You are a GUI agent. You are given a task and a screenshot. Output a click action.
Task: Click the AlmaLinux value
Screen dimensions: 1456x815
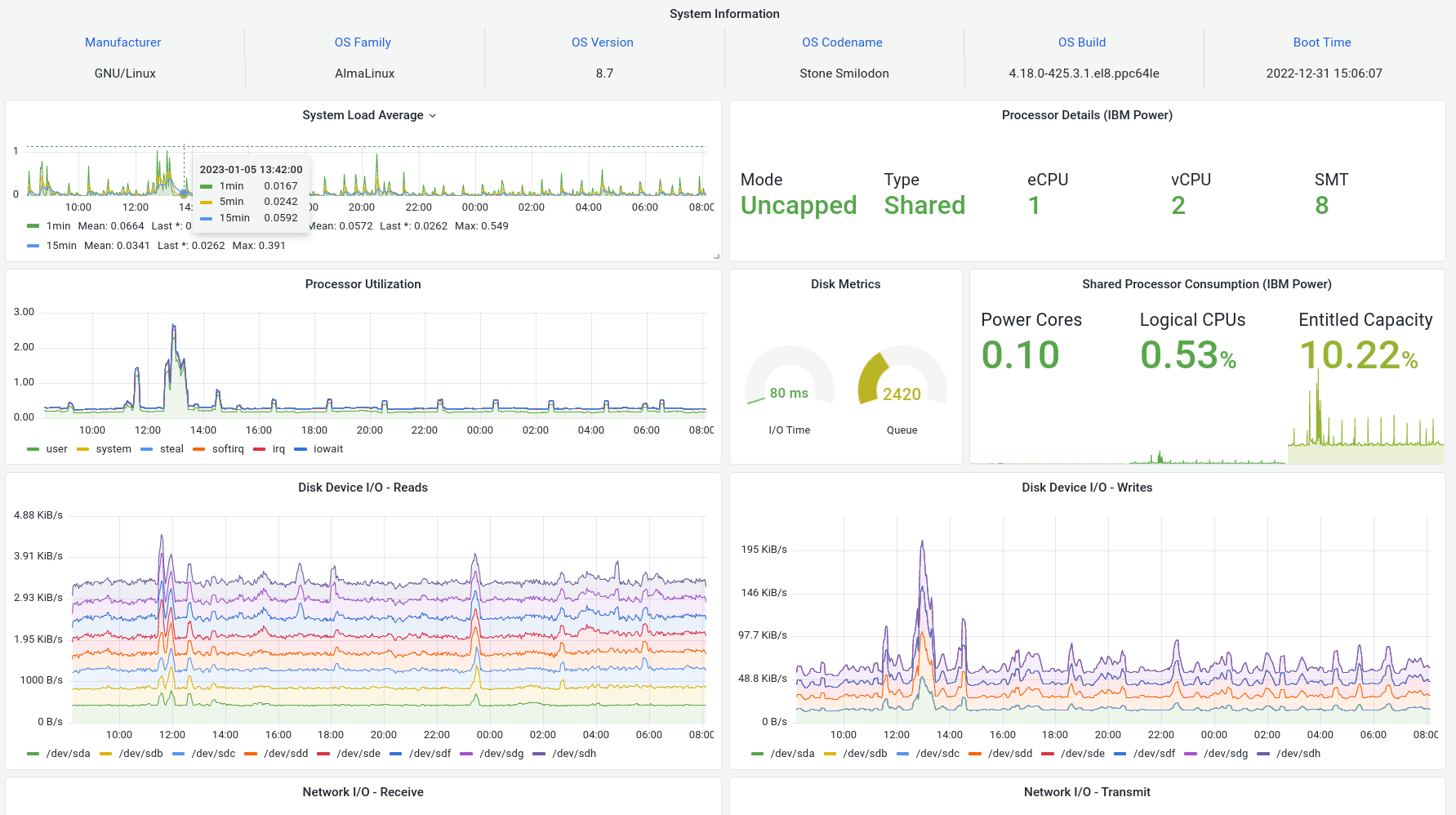364,73
